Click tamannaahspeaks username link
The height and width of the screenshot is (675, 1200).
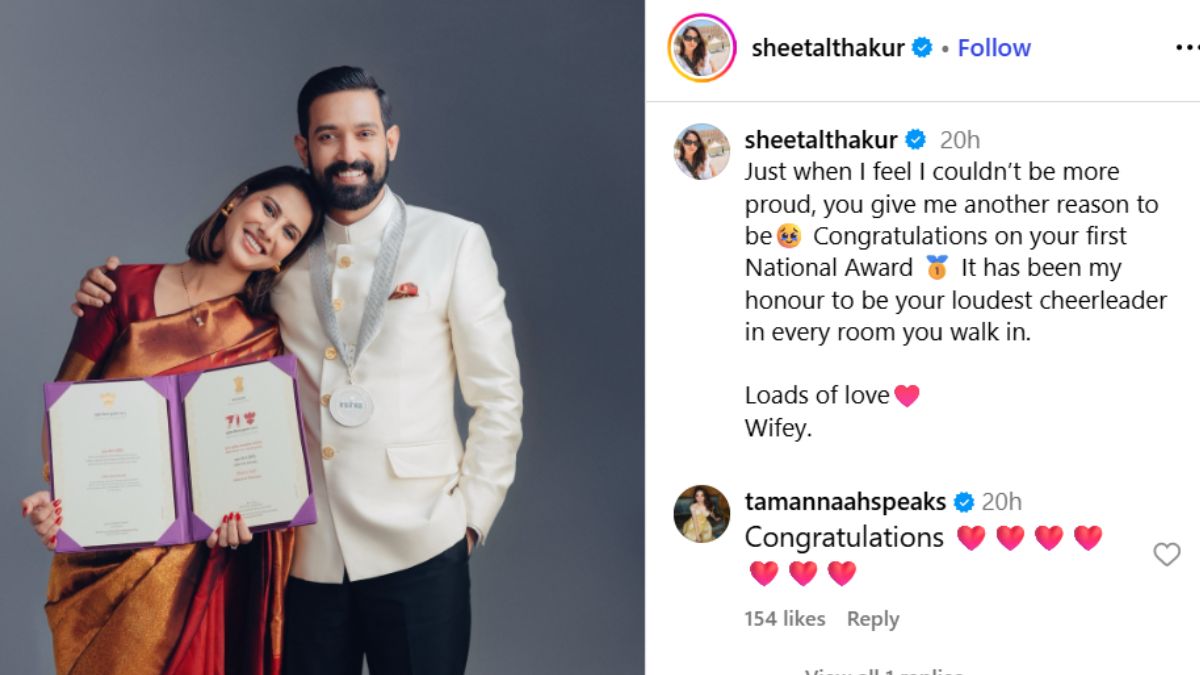(x=845, y=502)
